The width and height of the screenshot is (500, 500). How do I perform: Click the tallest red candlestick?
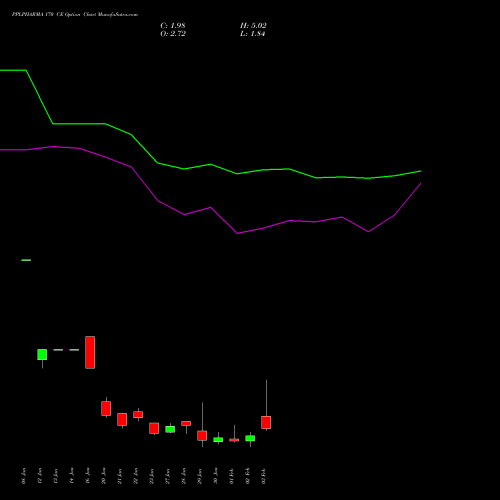[90, 352]
